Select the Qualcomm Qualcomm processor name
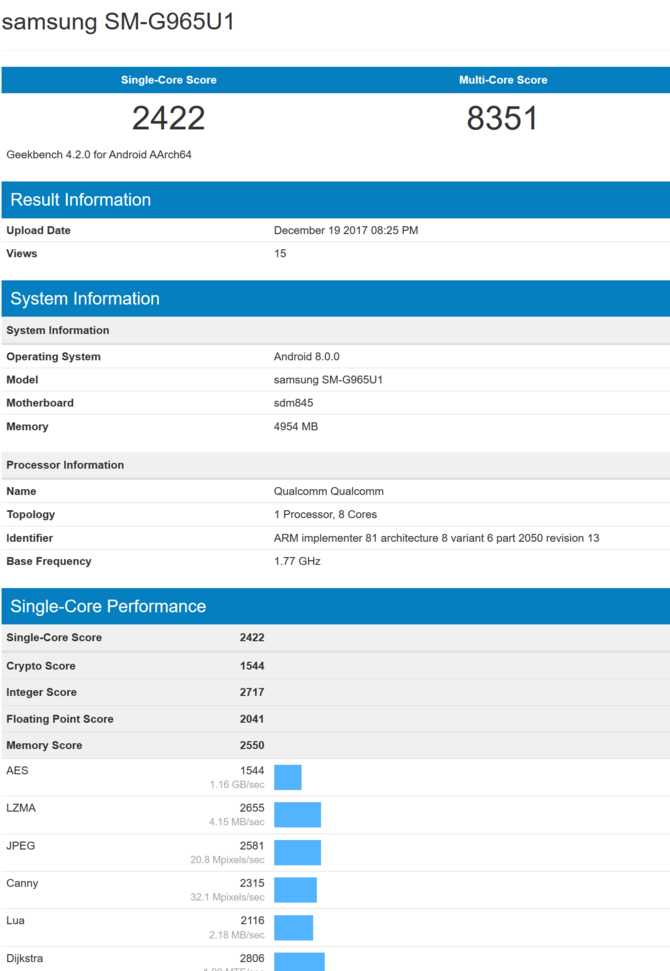670x971 pixels. pyautogui.click(x=329, y=491)
